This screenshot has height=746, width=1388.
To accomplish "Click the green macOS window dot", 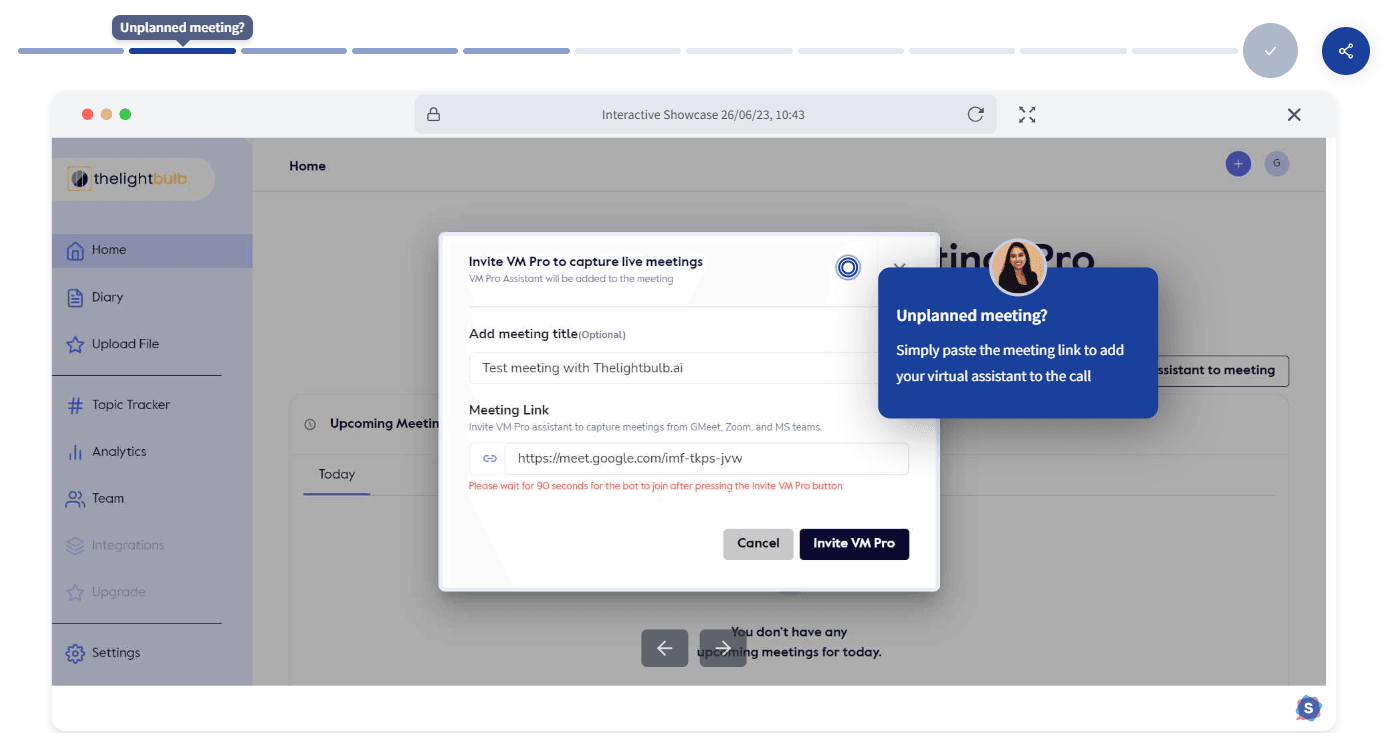I will coord(125,114).
